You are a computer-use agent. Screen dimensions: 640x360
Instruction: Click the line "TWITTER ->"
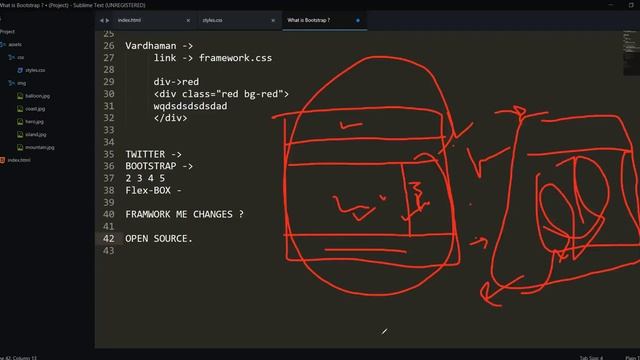[153, 154]
